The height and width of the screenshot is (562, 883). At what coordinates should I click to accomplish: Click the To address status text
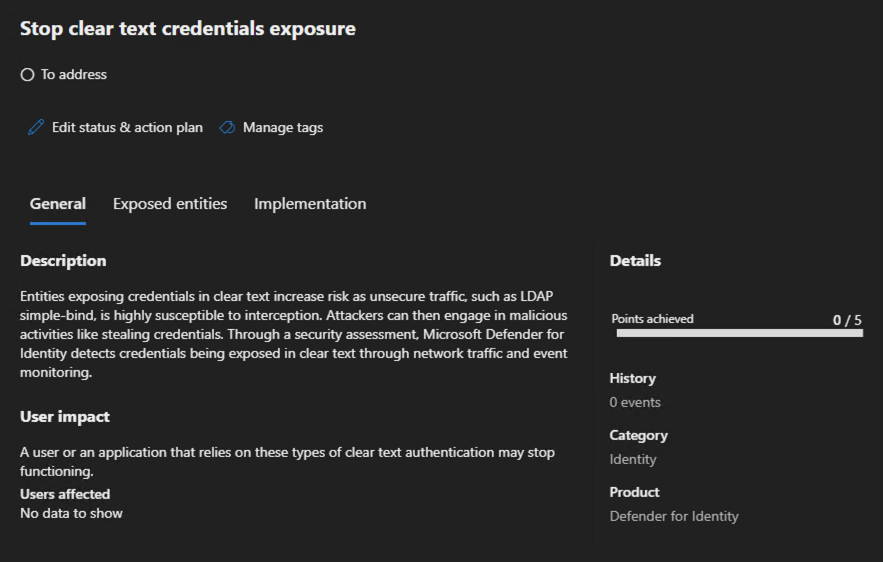74,75
